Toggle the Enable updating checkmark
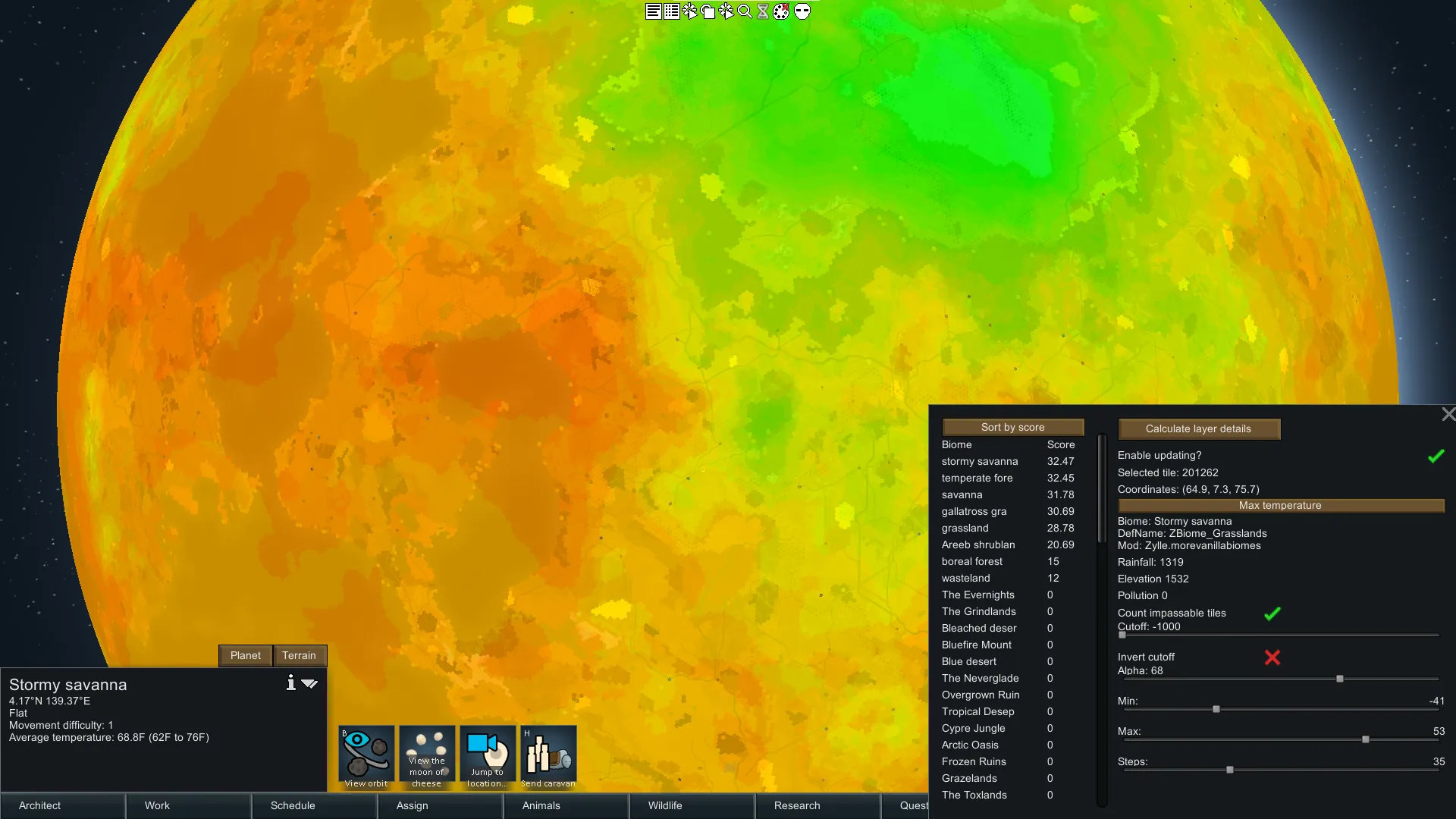The width and height of the screenshot is (1456, 819). pos(1436,456)
